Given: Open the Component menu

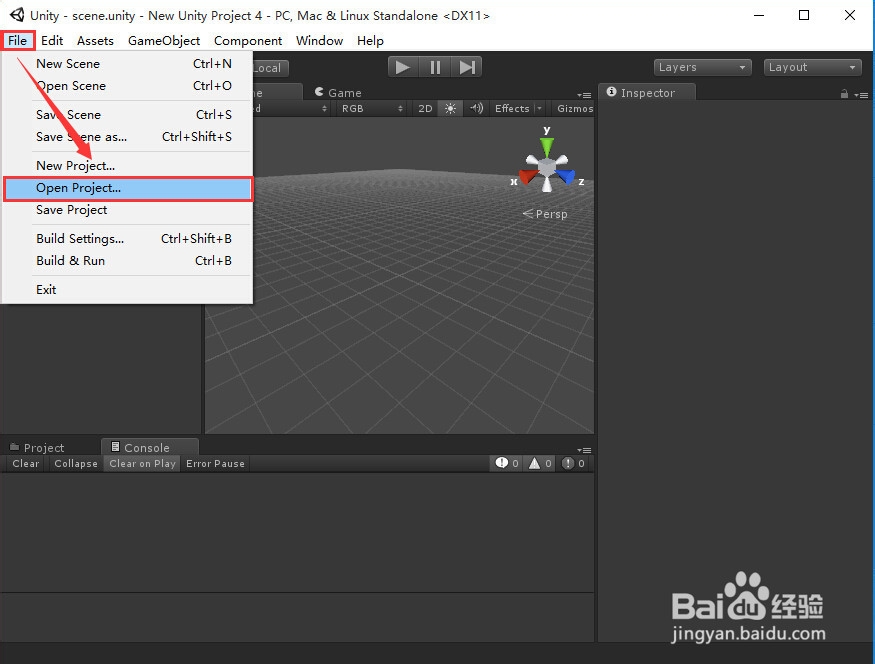Looking at the screenshot, I should (248, 41).
